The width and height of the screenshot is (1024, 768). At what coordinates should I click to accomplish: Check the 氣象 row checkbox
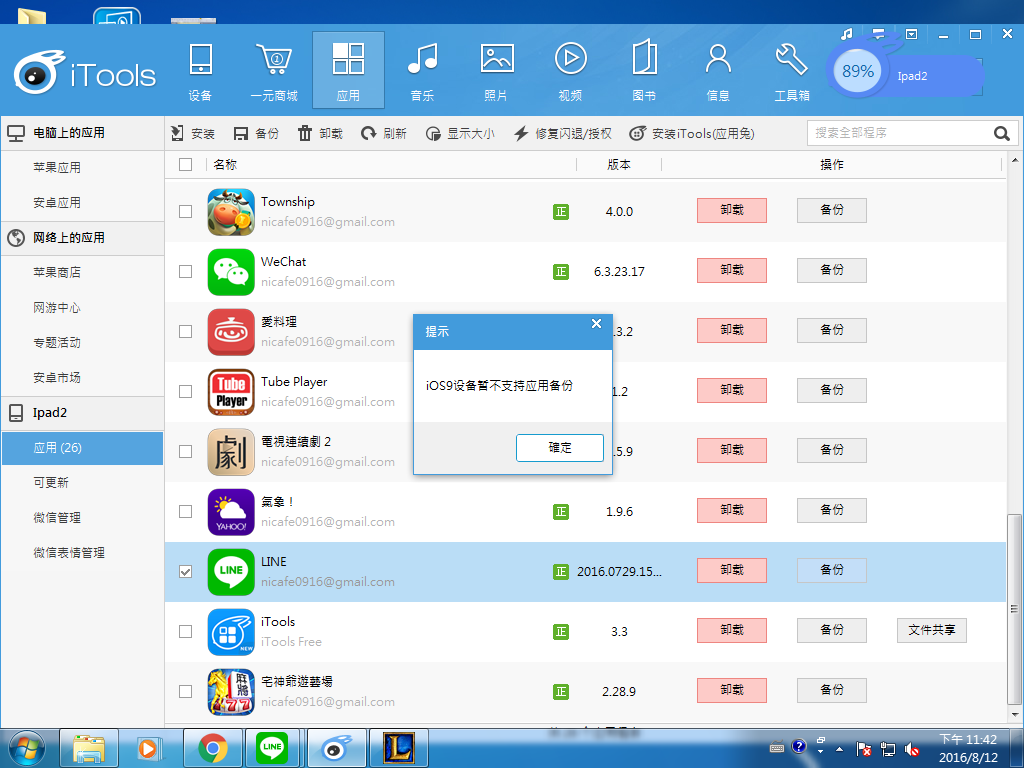point(185,512)
